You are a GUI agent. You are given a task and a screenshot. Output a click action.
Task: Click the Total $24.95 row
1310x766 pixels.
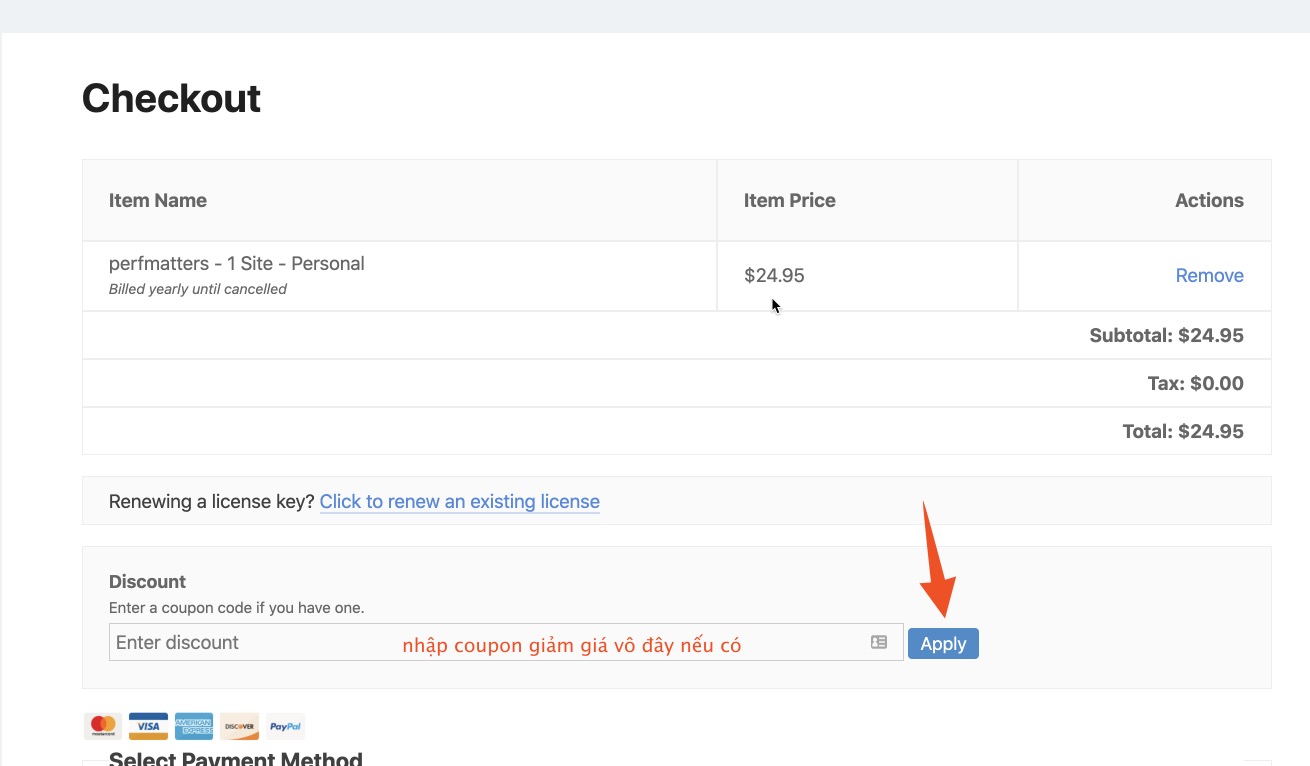[1183, 432]
